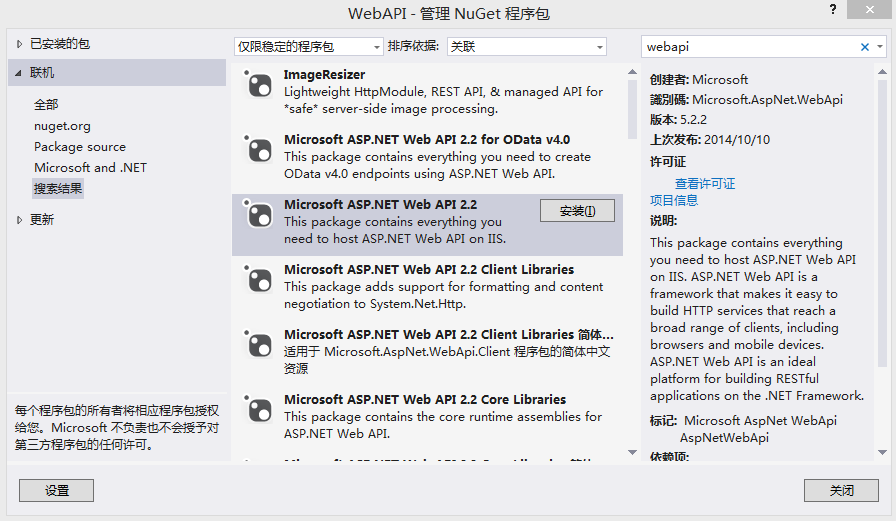Viewport: 896px width, 521px height.
Task: Open the 项目信息 link
Action: (x=674, y=201)
